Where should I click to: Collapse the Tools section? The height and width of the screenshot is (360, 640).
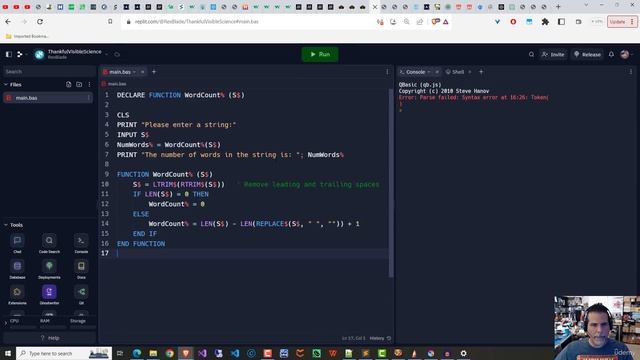[x=6, y=225]
